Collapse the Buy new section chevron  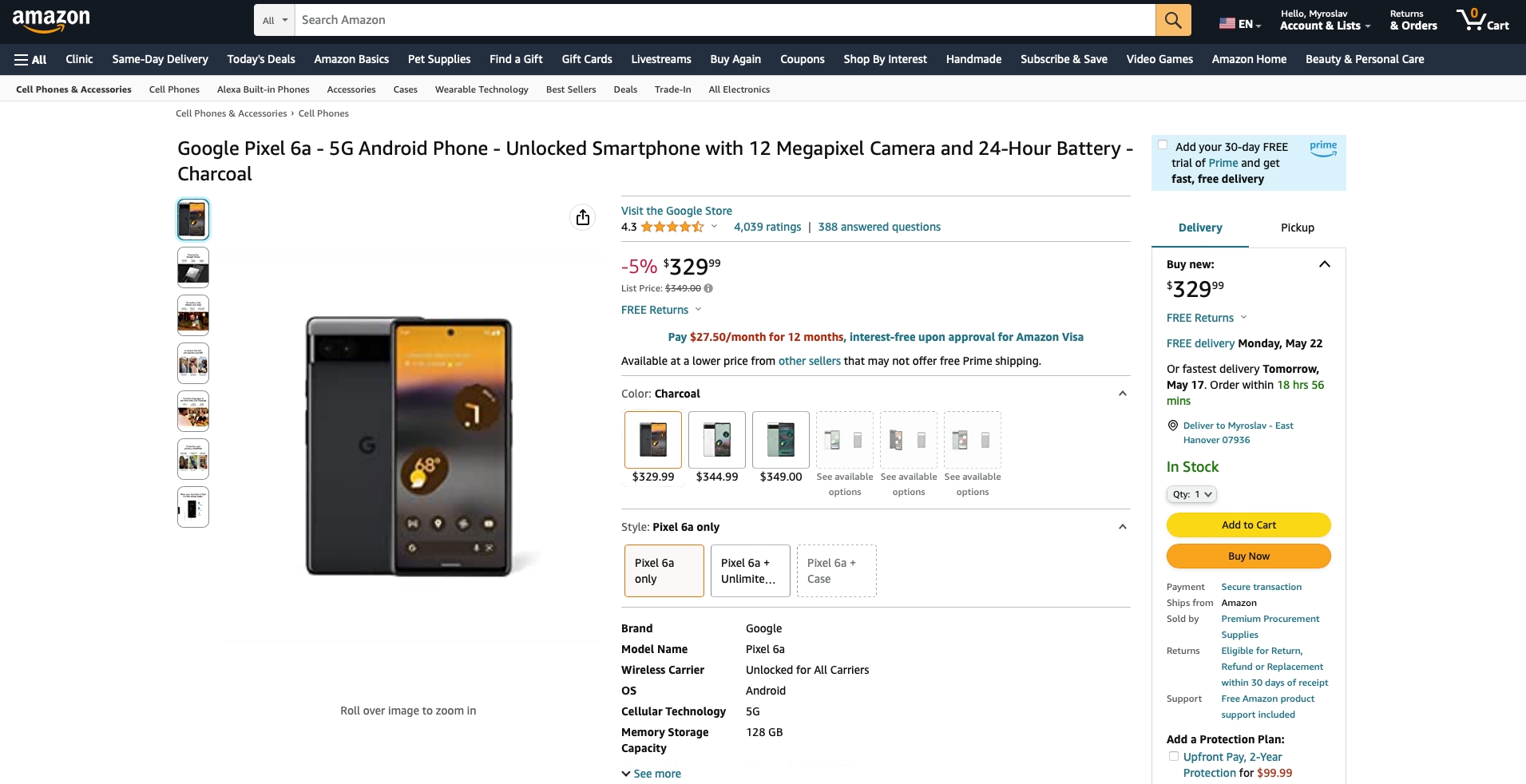click(x=1325, y=264)
